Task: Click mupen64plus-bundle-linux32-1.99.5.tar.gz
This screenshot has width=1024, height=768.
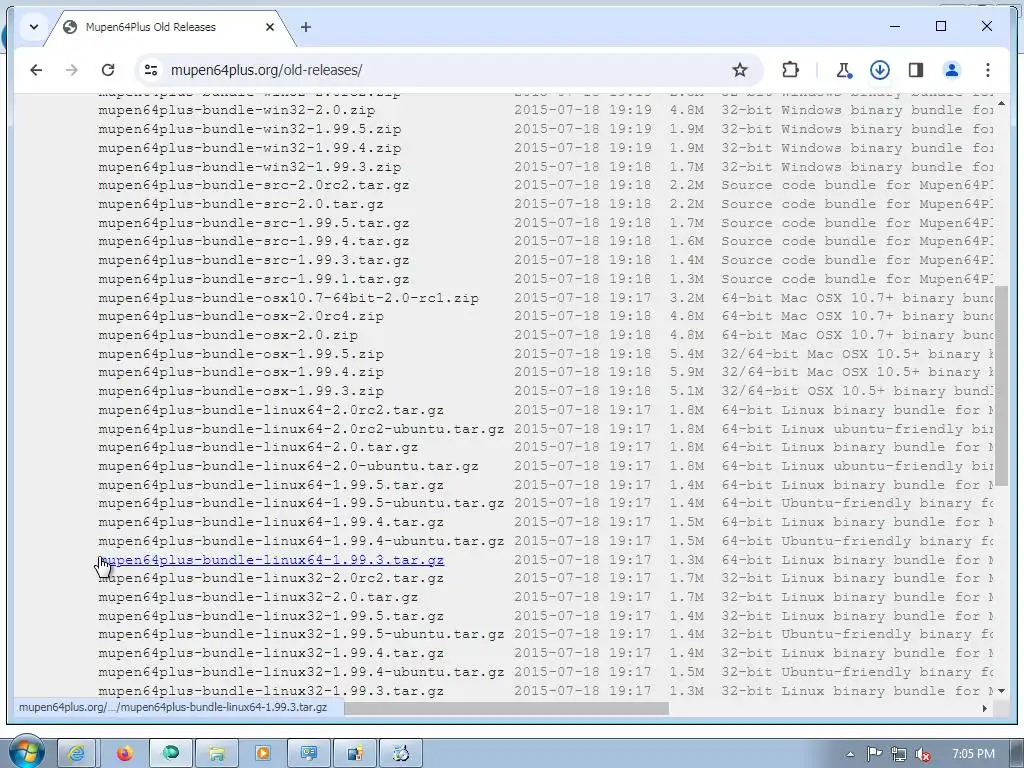Action: click(271, 616)
